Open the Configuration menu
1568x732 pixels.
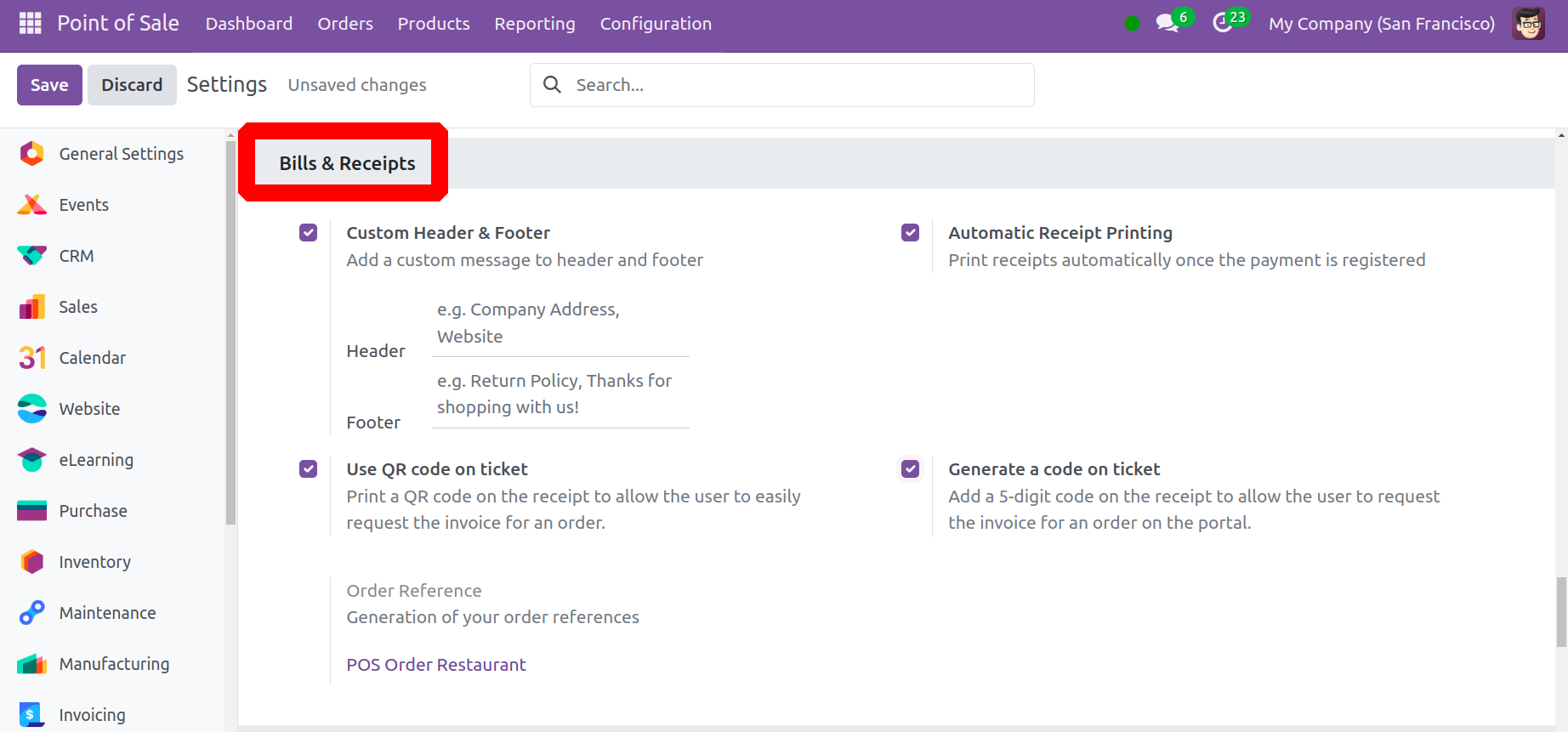click(656, 24)
